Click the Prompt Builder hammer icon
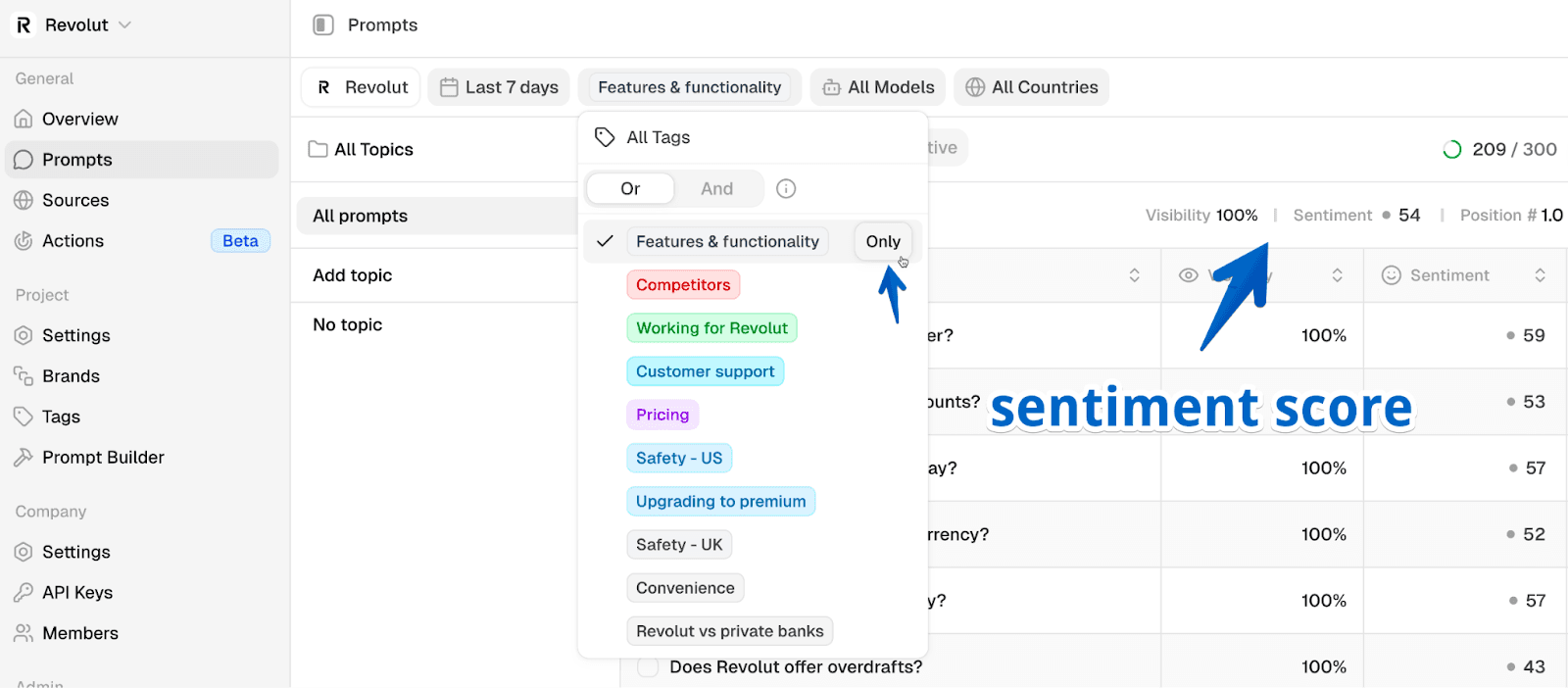This screenshot has width=1568, height=688. [x=24, y=458]
